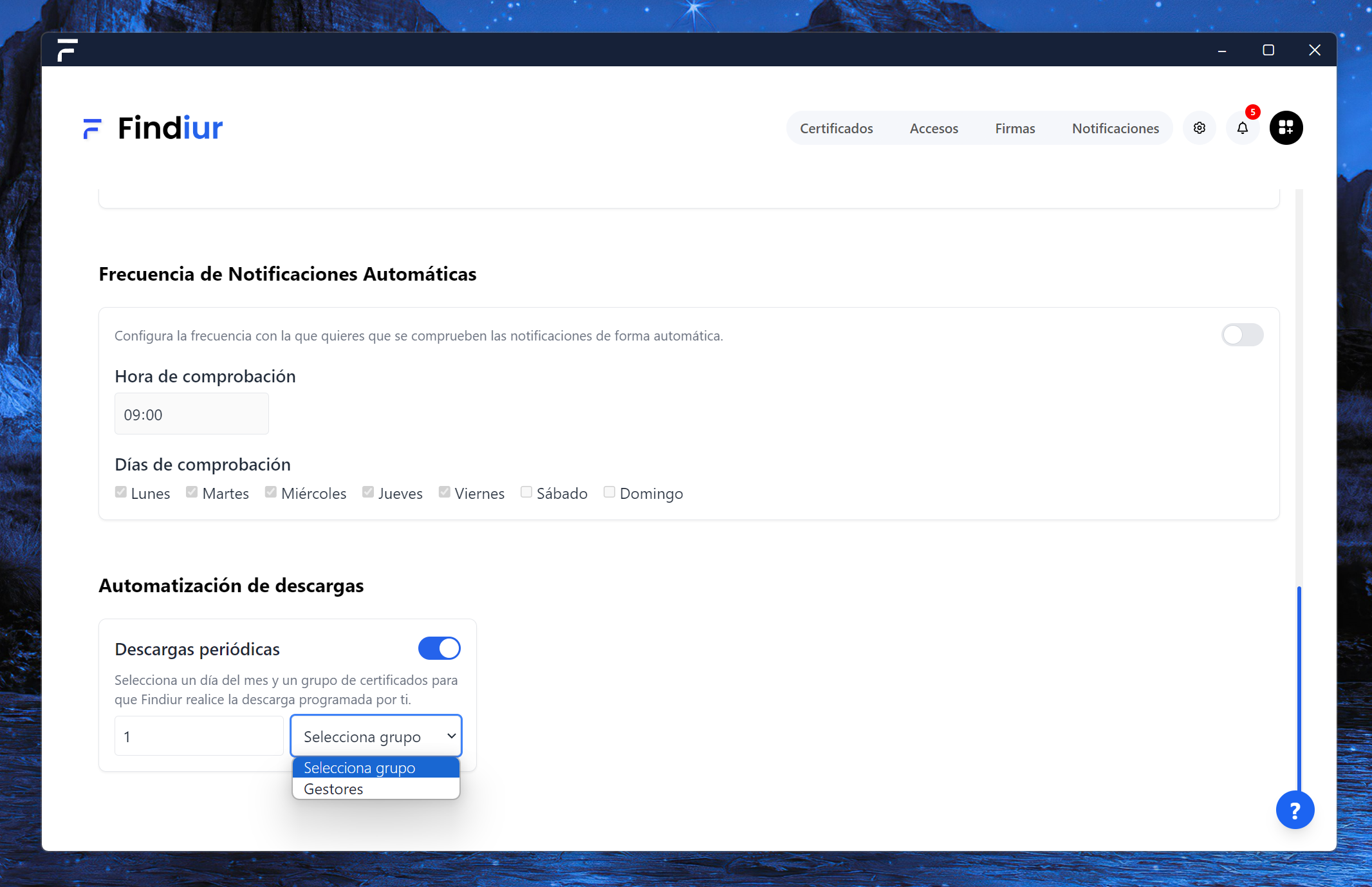Click the red notification count badge
This screenshot has height=887, width=1372.
[1252, 112]
